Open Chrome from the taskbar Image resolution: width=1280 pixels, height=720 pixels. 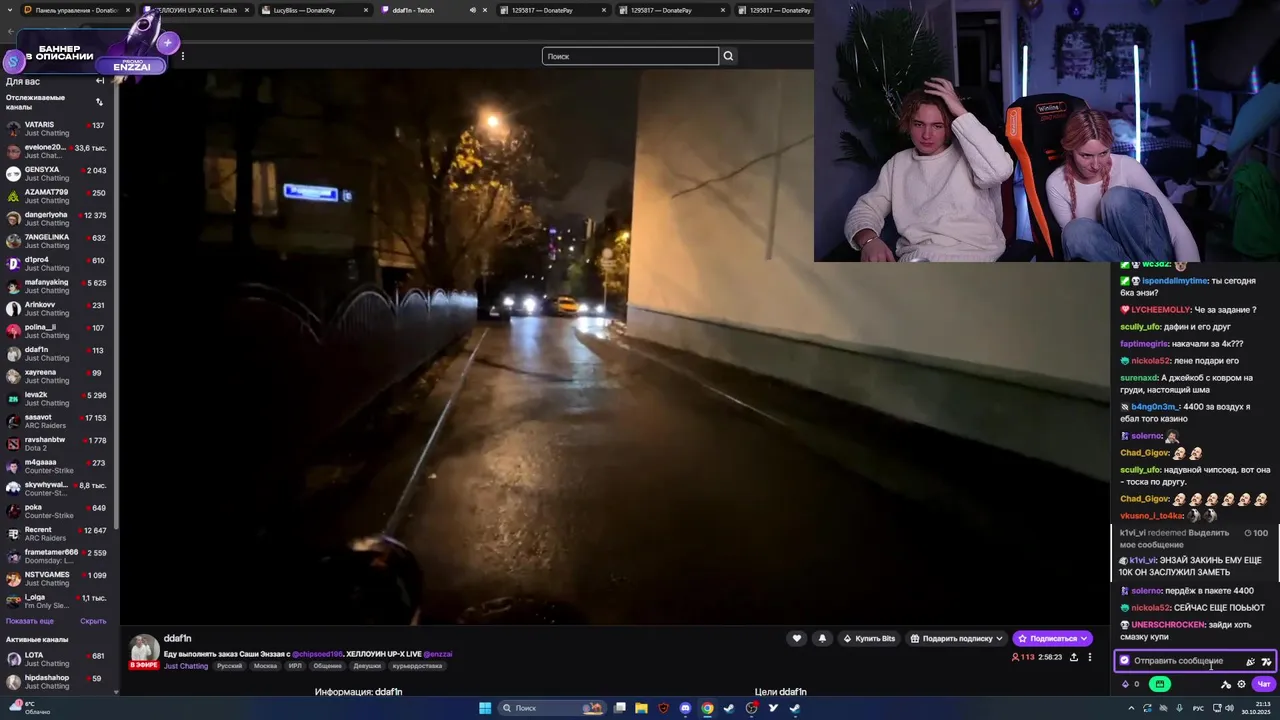coord(707,708)
